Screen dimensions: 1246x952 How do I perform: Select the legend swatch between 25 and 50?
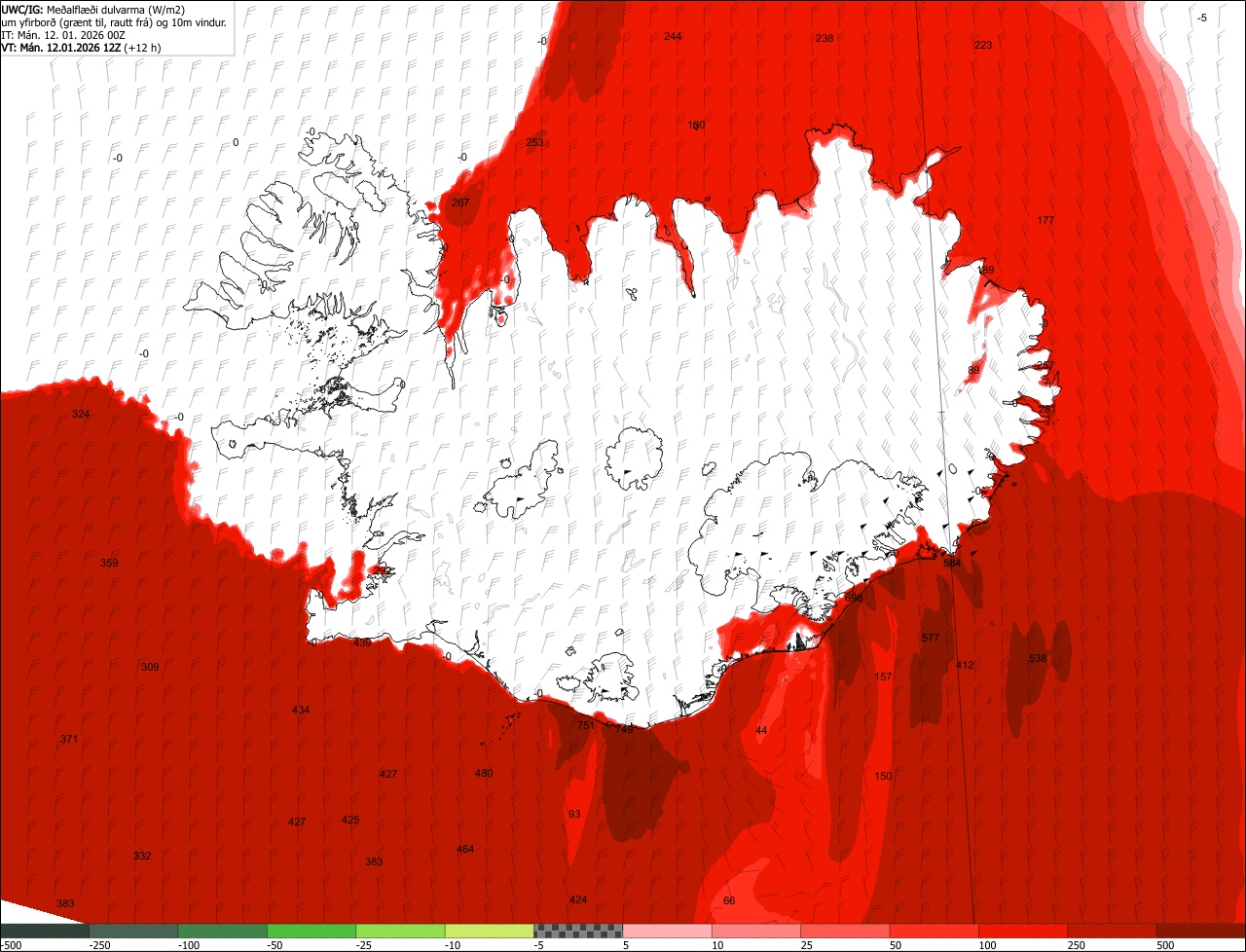click(846, 931)
